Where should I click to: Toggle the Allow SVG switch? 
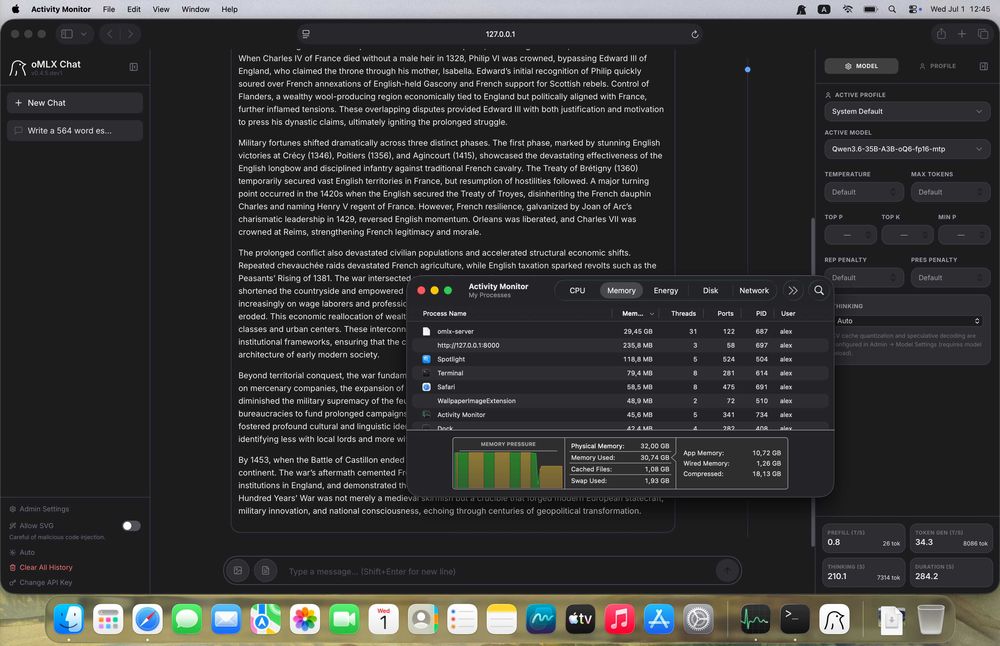coord(131,525)
